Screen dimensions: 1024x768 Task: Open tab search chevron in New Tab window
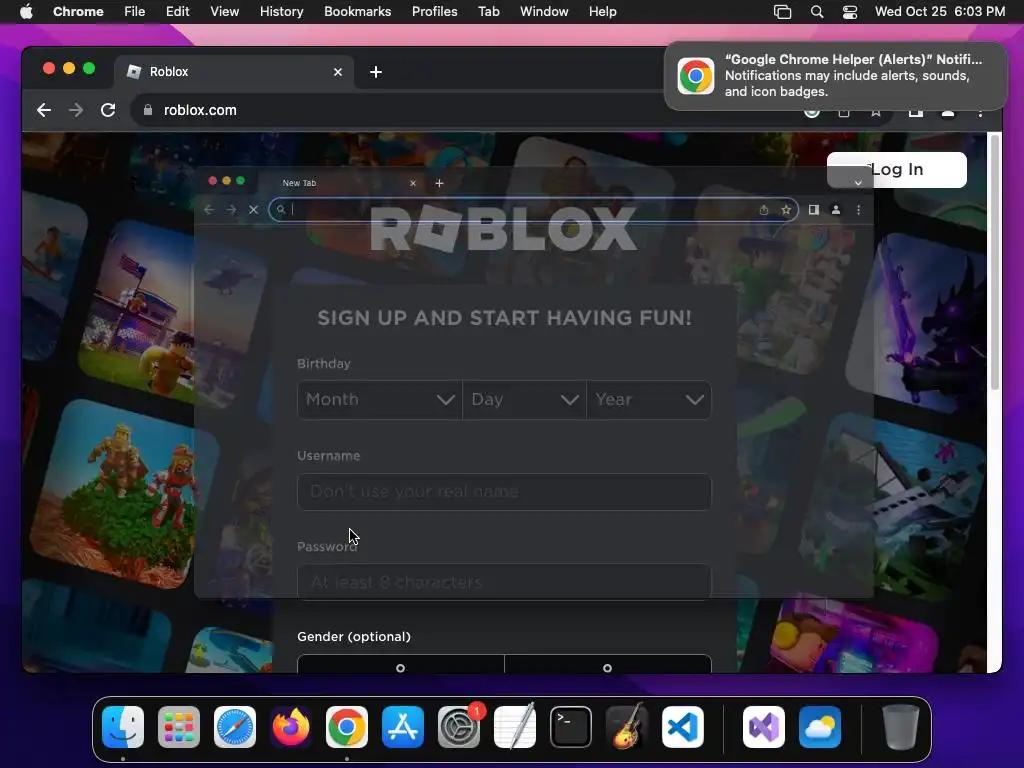coord(858,184)
